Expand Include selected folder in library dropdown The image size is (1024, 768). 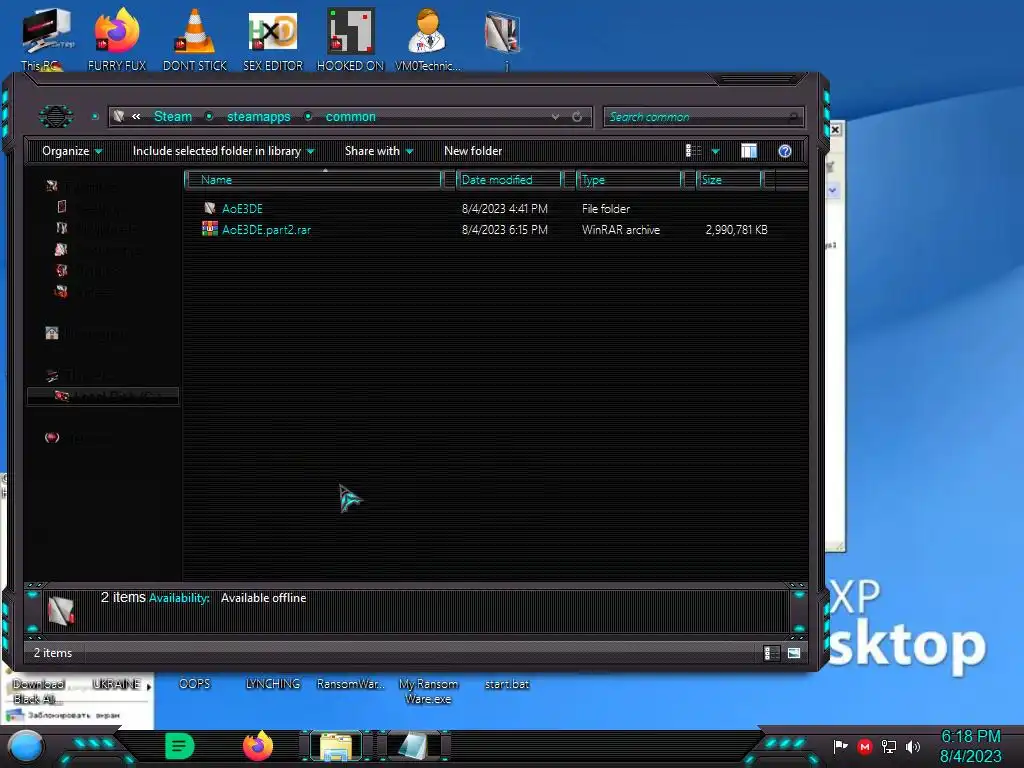pyautogui.click(x=223, y=151)
